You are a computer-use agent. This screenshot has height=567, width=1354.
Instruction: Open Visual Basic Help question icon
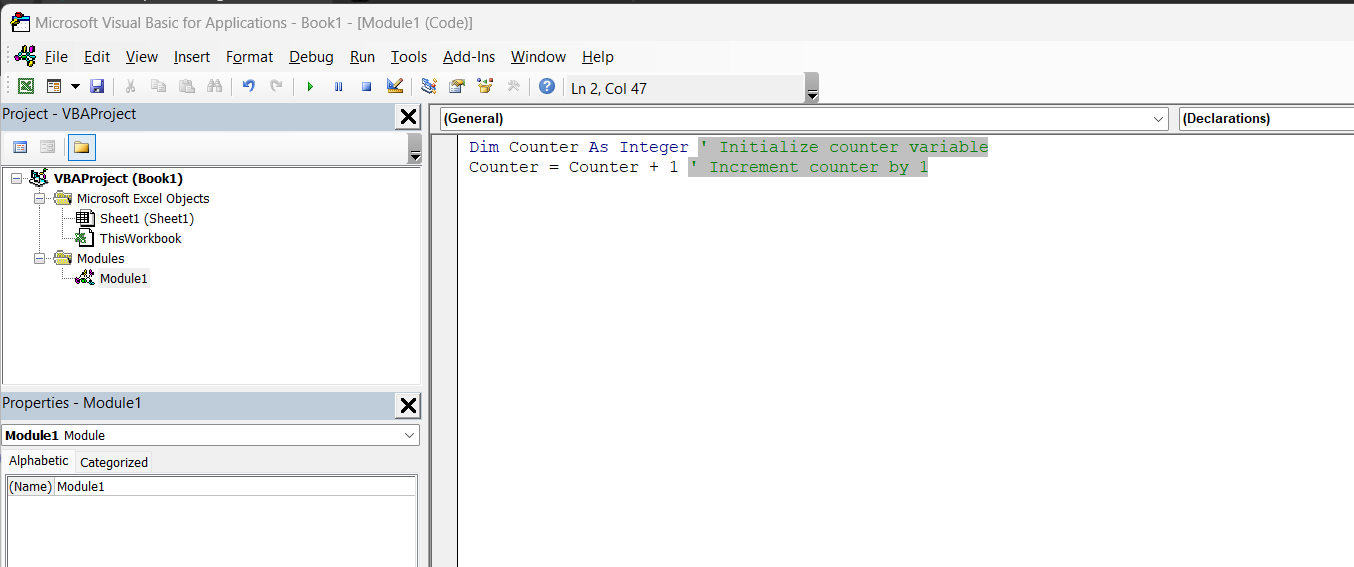tap(546, 87)
